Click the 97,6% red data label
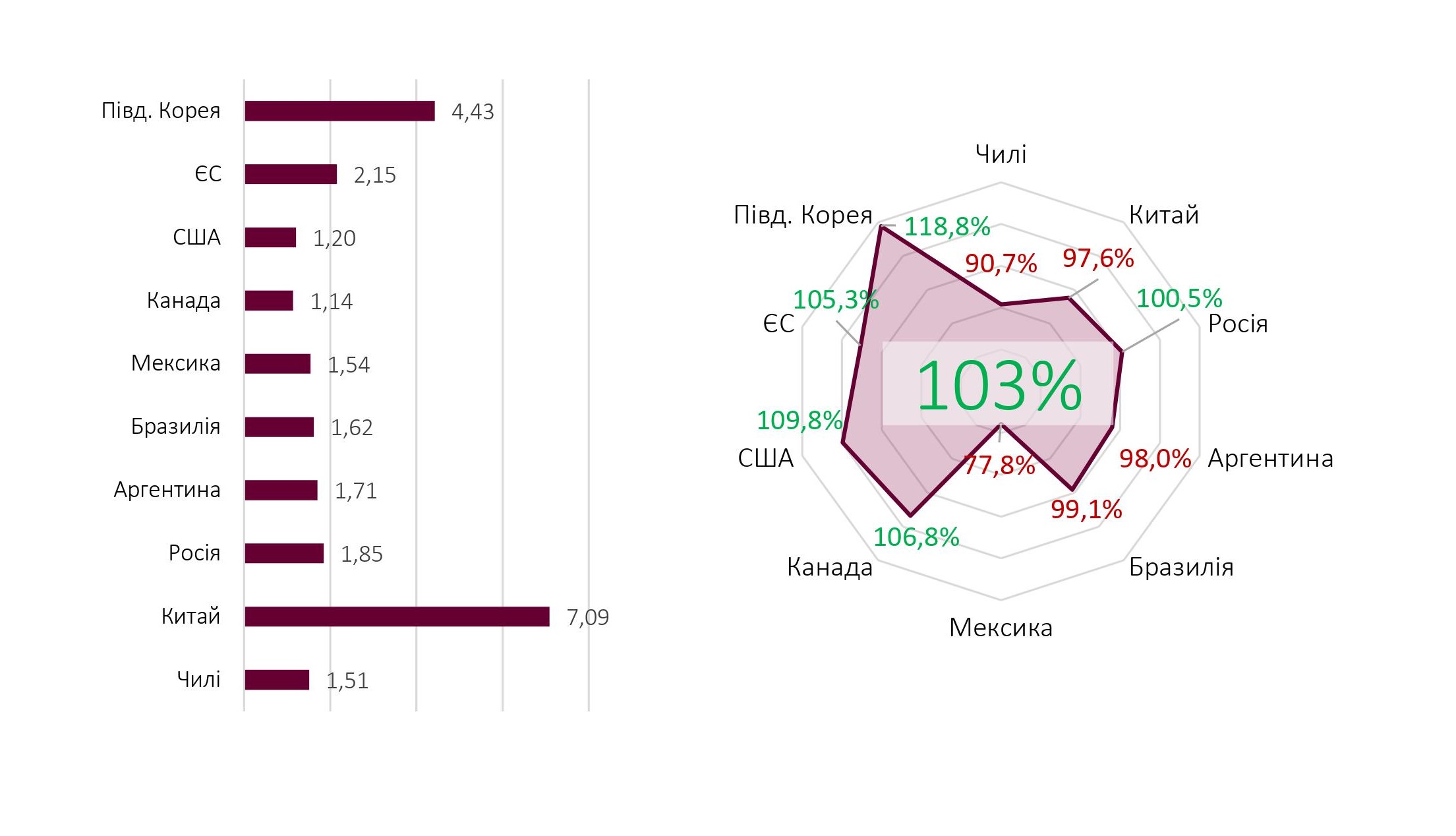 (1098, 258)
